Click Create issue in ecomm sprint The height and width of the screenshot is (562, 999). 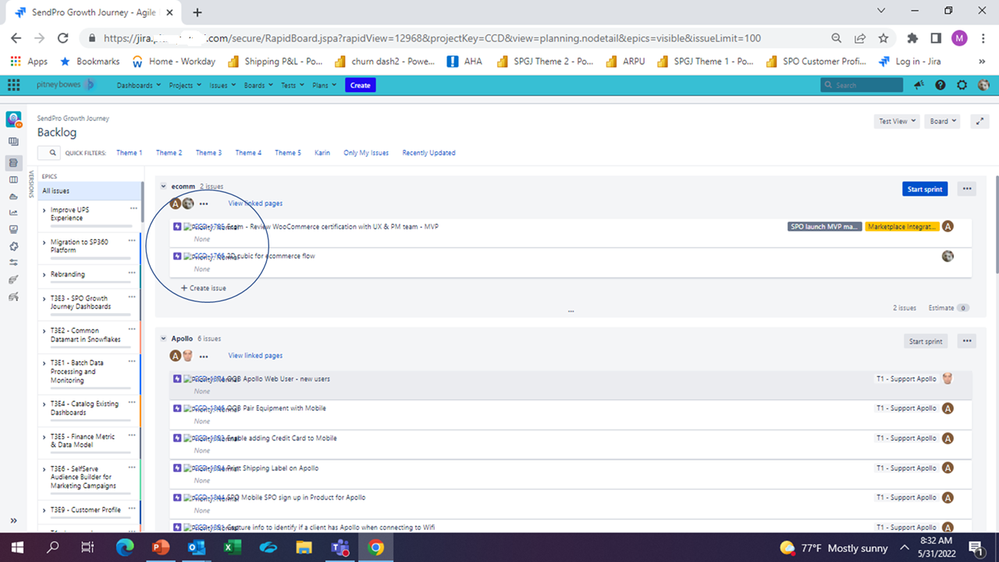[203, 288]
